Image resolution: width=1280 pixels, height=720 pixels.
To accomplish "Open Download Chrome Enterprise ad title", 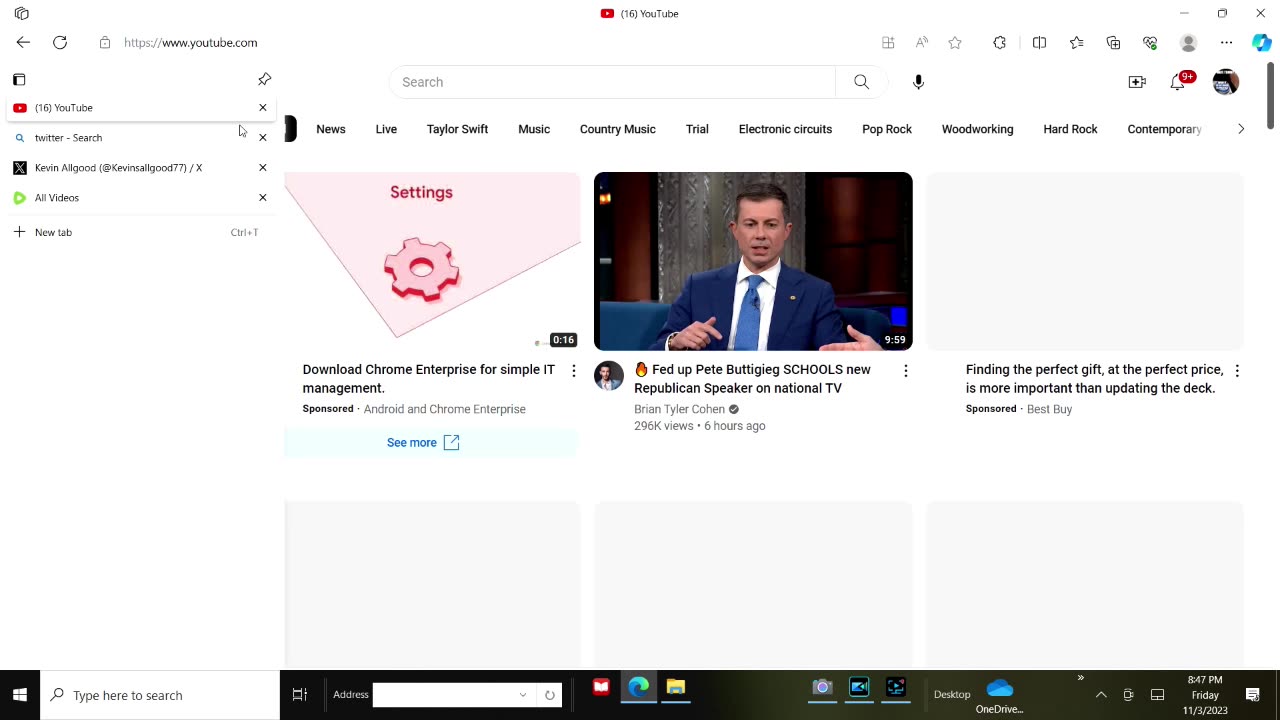I will 429,379.
